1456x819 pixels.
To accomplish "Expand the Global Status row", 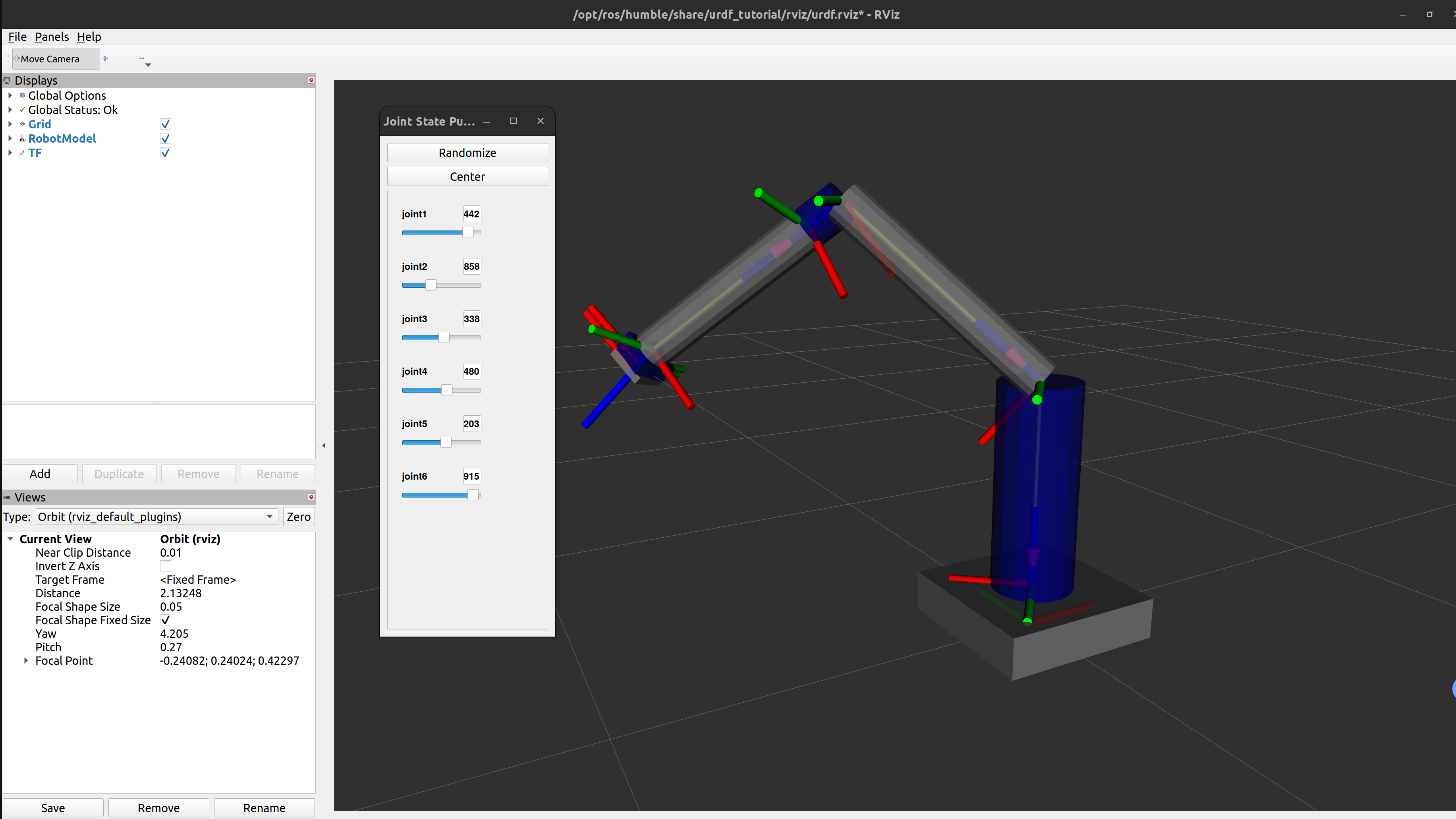I will coord(10,110).
